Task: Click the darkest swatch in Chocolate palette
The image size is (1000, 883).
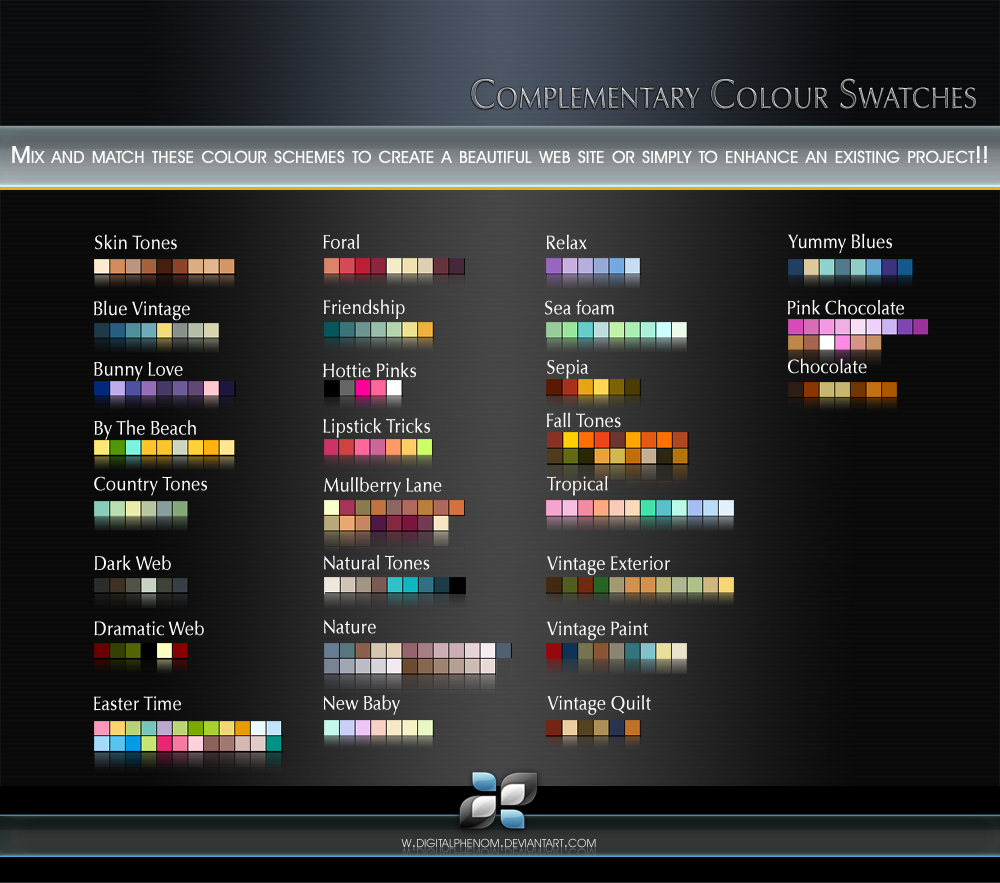Action: pos(794,389)
